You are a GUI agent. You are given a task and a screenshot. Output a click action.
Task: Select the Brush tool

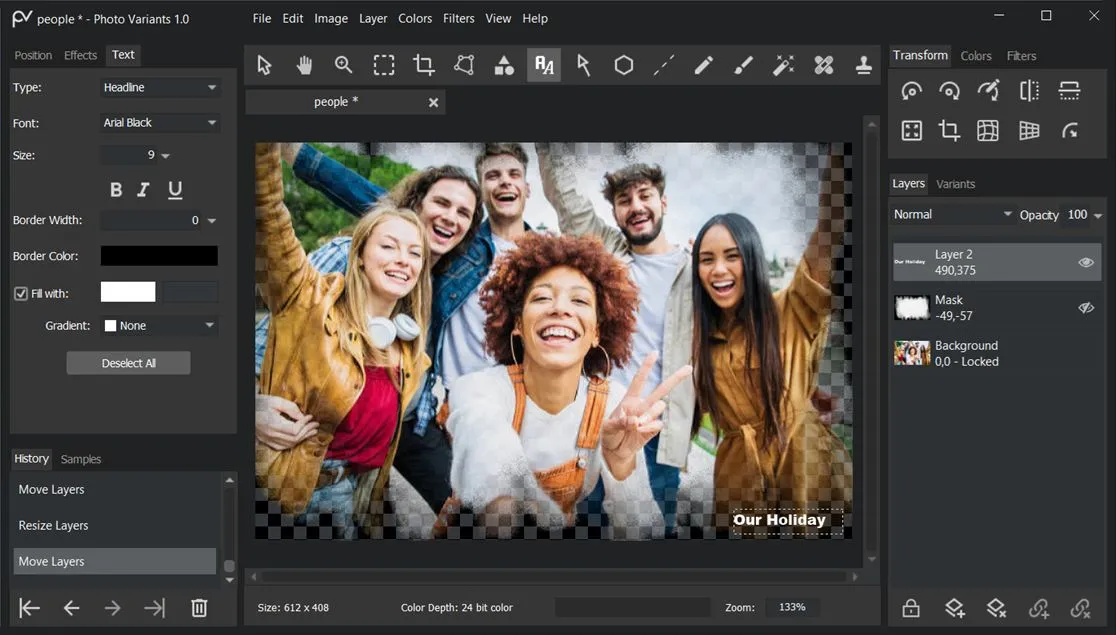[743, 63]
